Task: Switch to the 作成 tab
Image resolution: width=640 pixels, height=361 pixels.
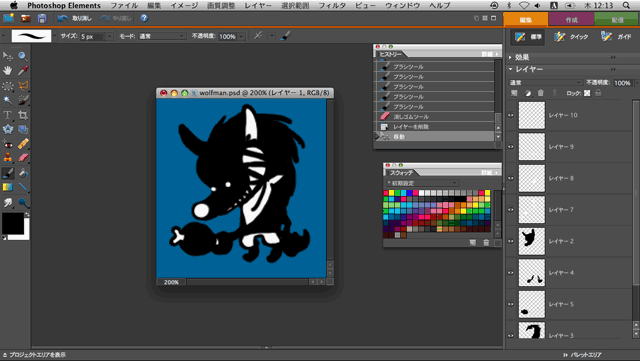Action: [571, 20]
